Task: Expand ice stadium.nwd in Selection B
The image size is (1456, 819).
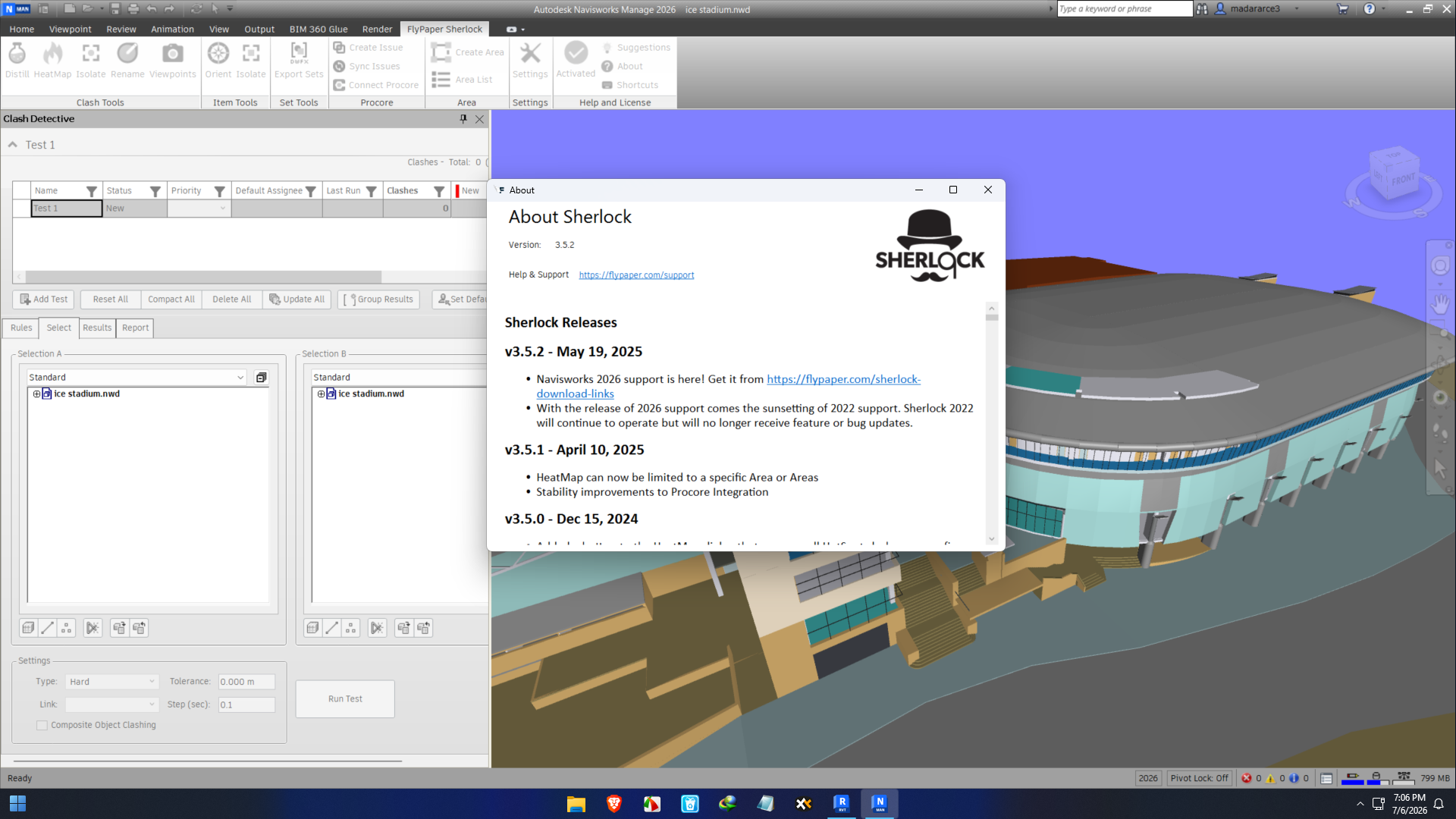Action: point(321,394)
